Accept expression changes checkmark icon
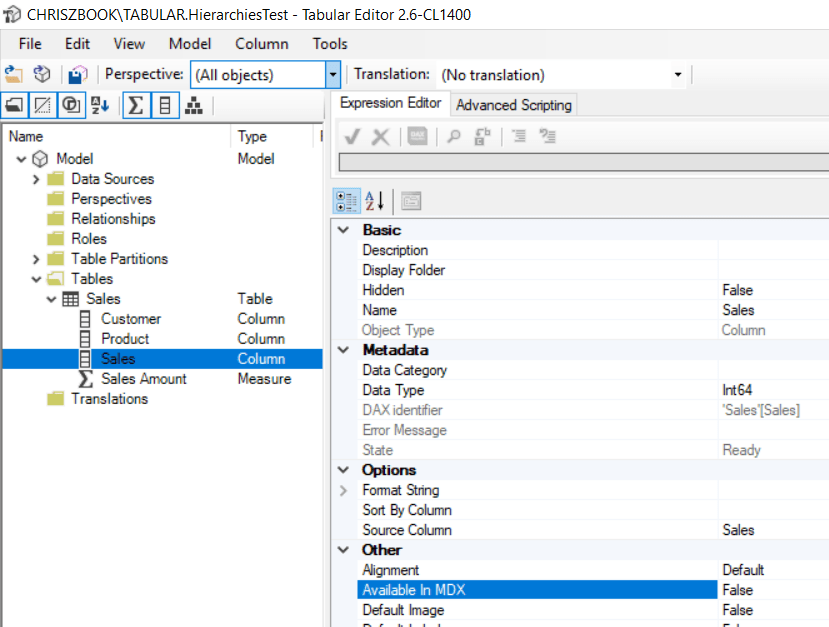The image size is (829, 627). point(353,136)
